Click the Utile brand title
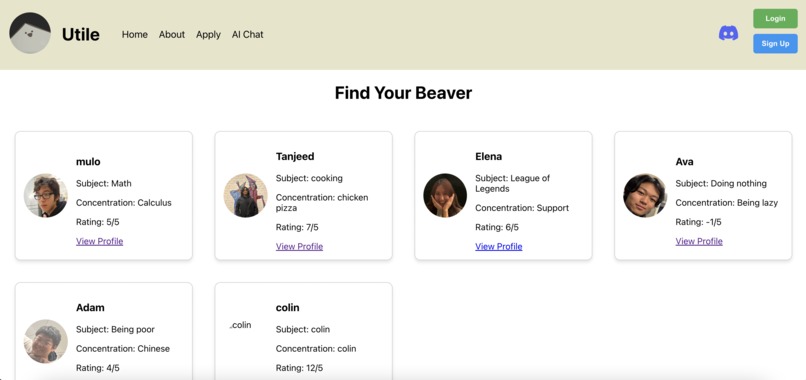The image size is (806, 380). coord(81,34)
